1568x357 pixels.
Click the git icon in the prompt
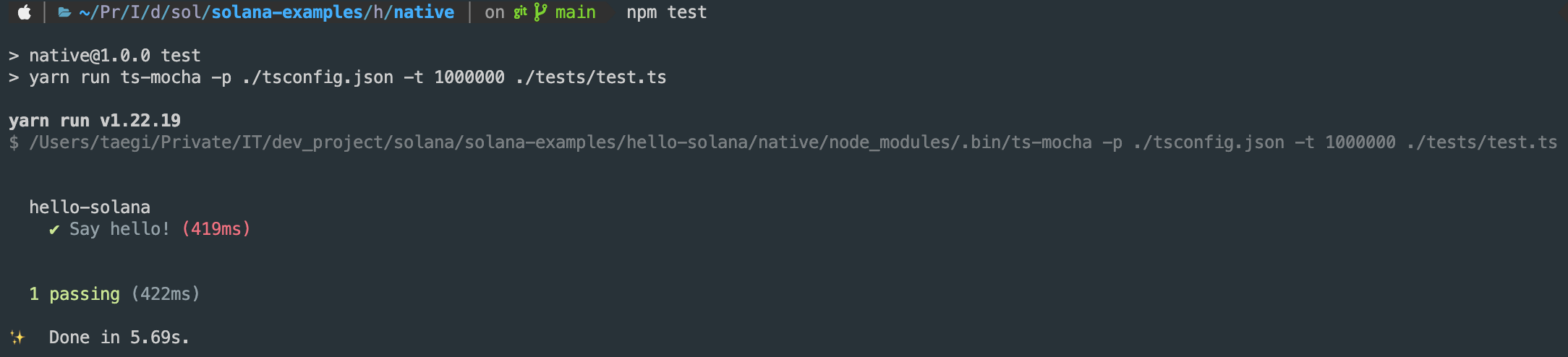point(520,12)
